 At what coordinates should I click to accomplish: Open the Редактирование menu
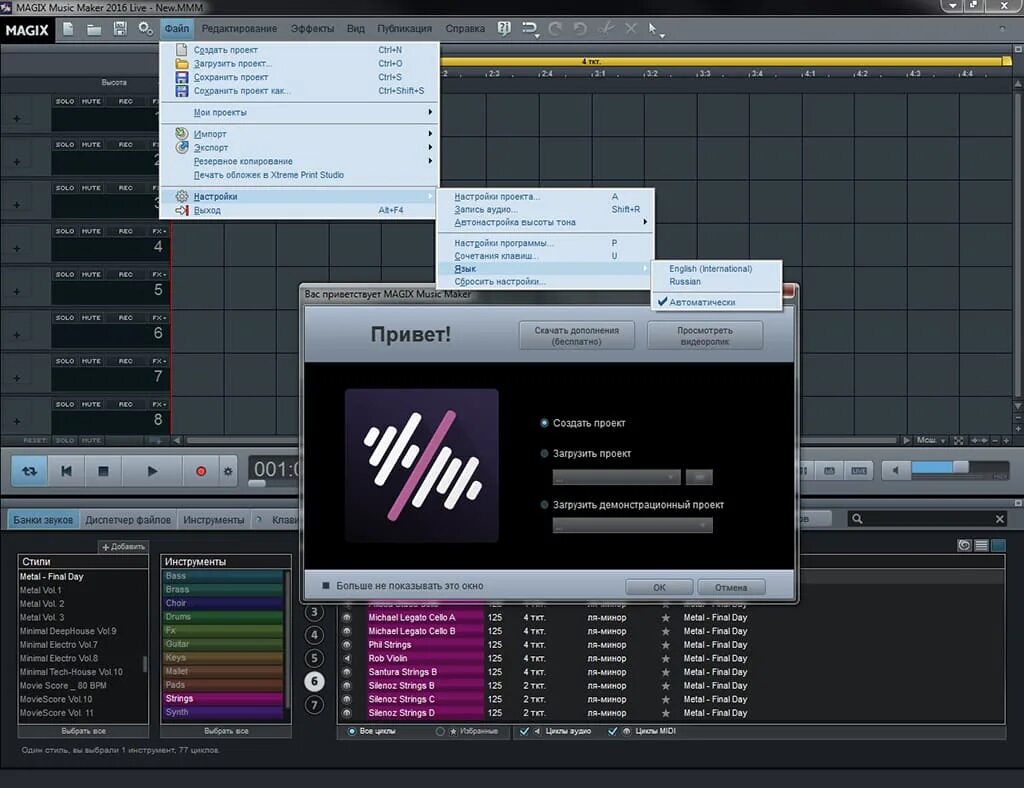pyautogui.click(x=239, y=29)
